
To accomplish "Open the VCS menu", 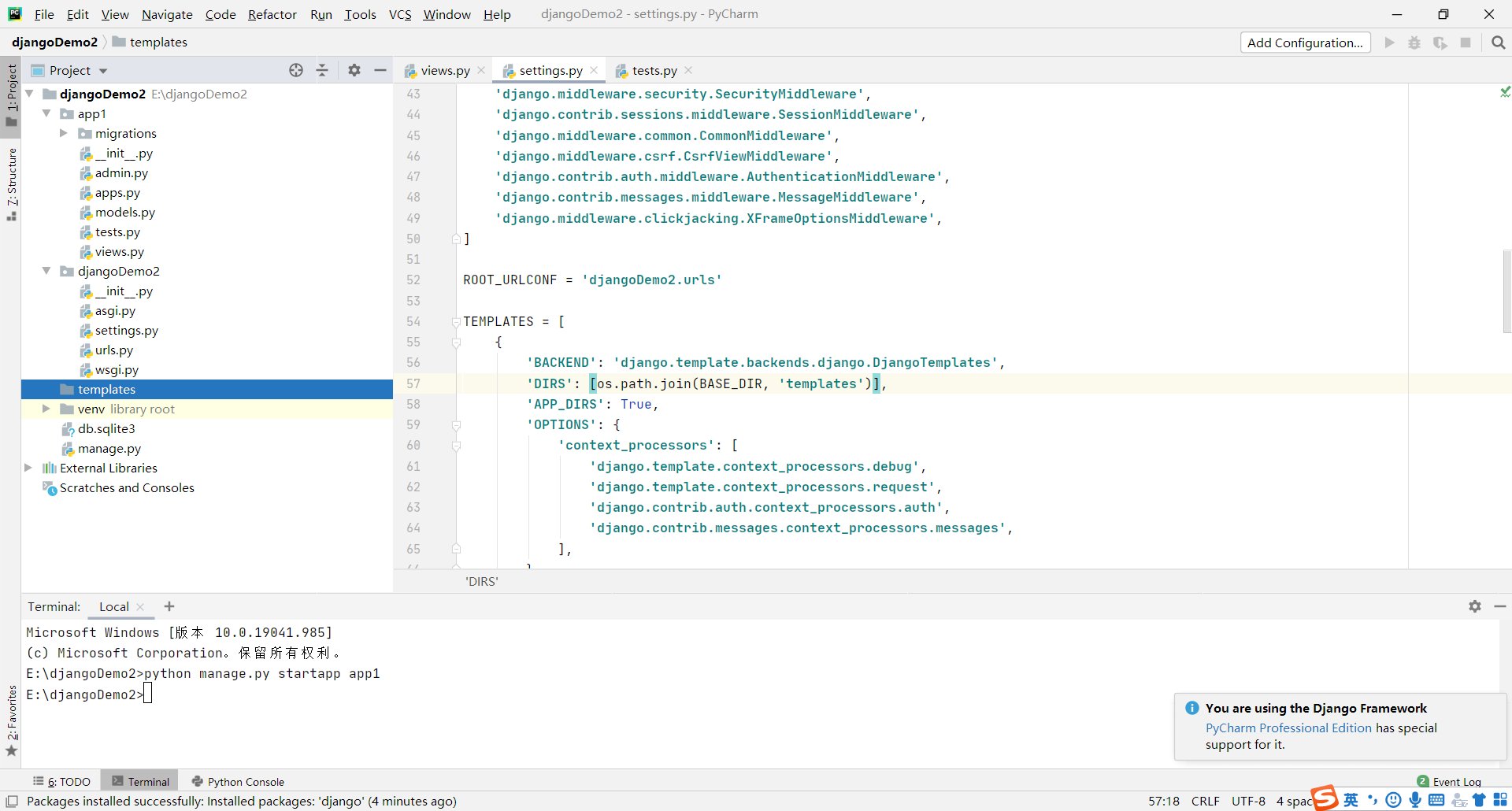I will pos(400,14).
